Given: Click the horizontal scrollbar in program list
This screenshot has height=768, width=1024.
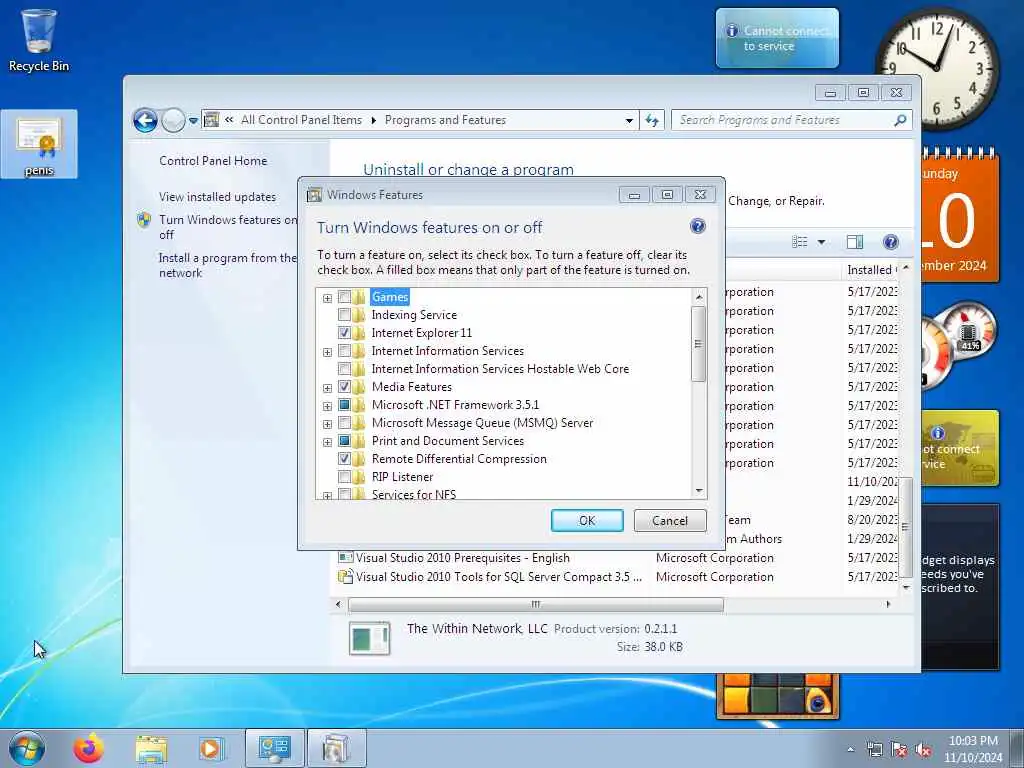Looking at the screenshot, I should 536,604.
